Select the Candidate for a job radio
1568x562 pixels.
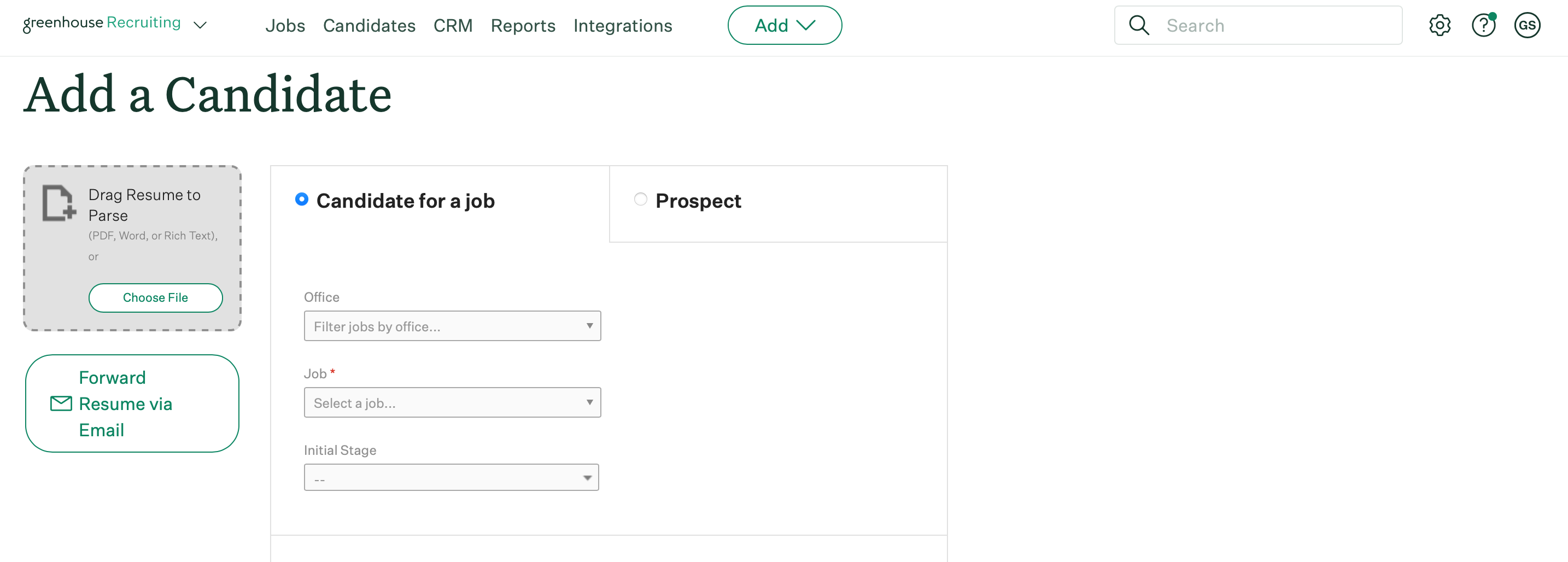[x=302, y=199]
